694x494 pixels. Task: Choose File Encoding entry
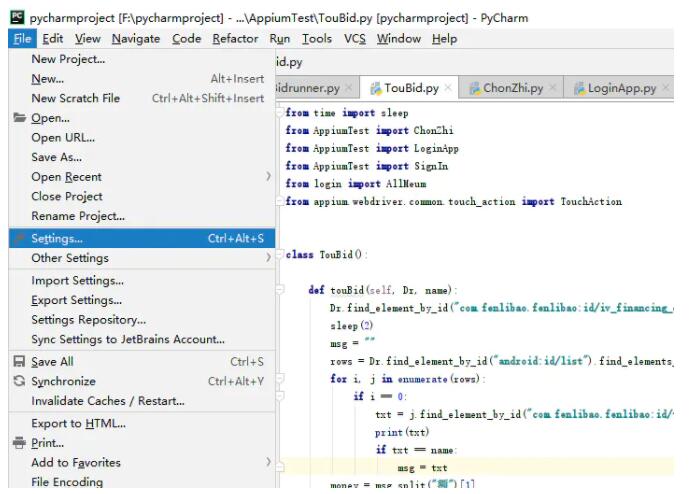click(x=142, y=482)
